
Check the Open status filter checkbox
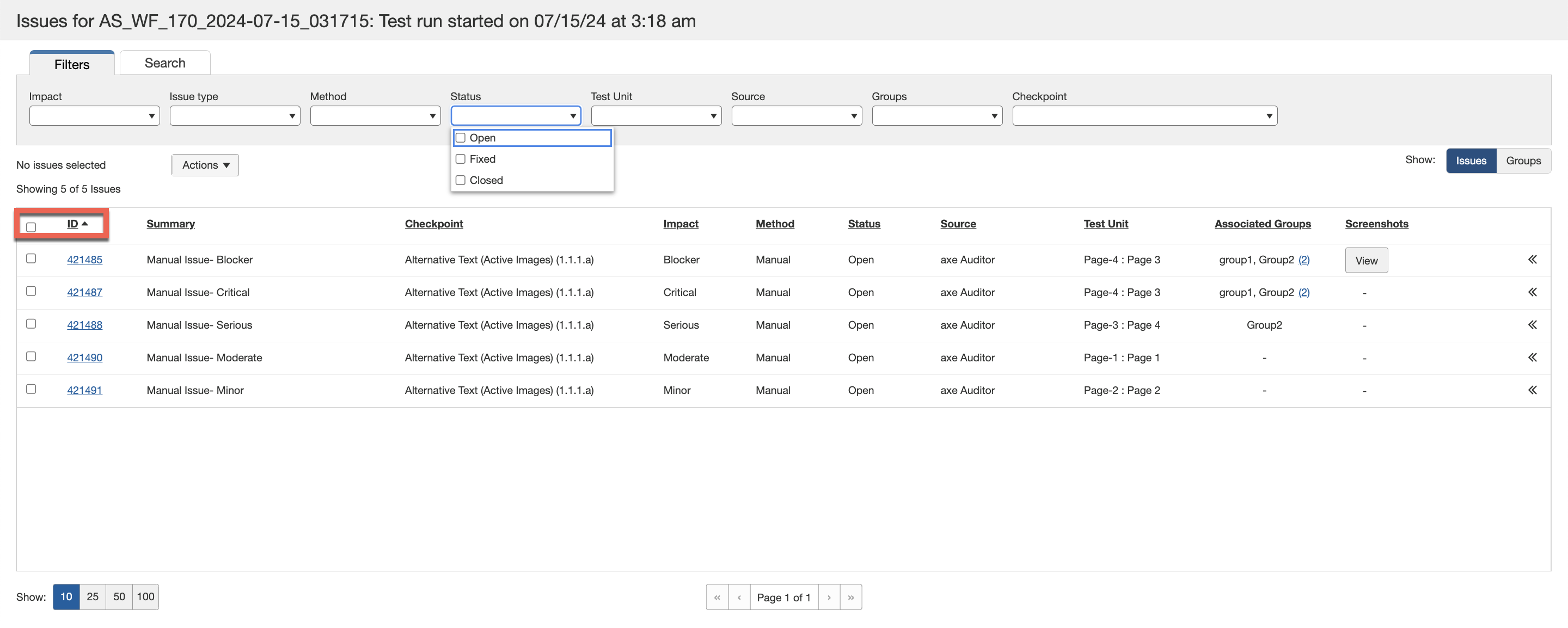pos(460,138)
